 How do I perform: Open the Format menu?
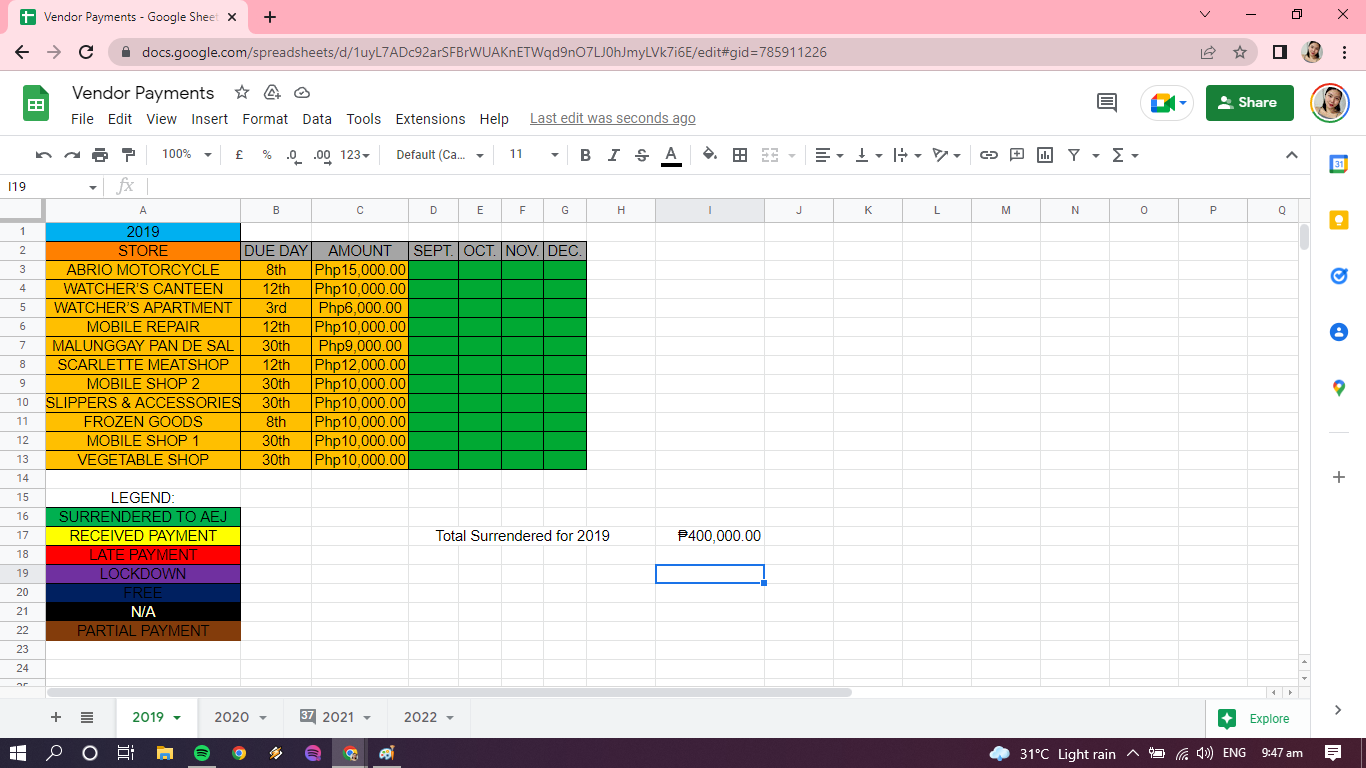265,119
